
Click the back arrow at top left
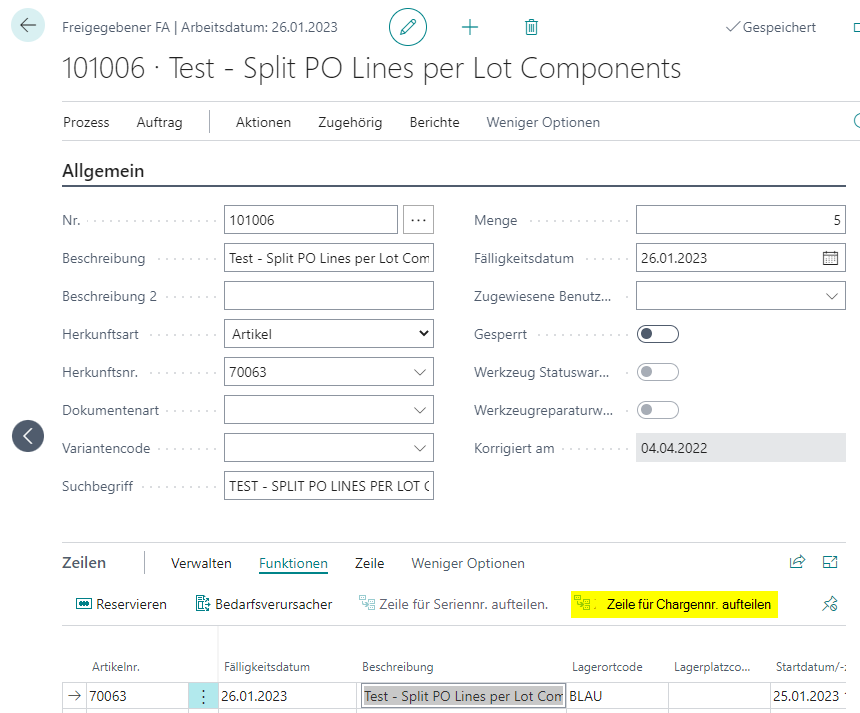[27, 25]
